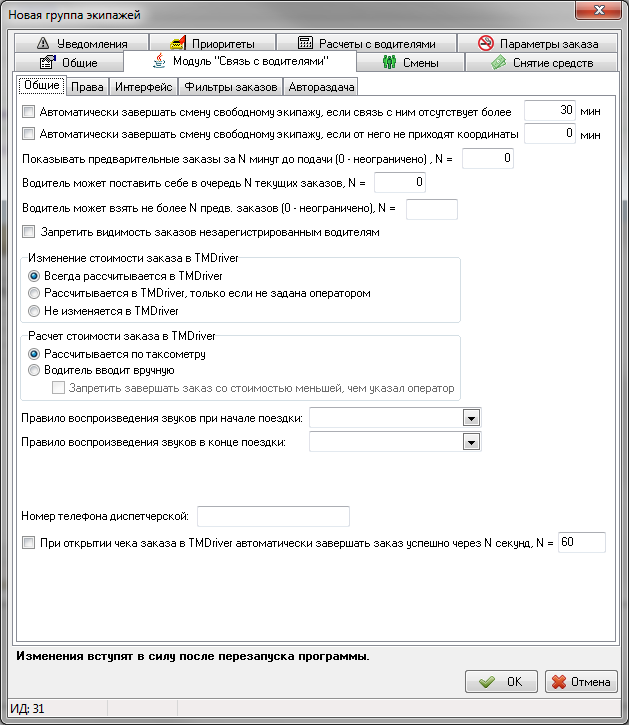
Task: Open the Расчеты с водителями tab
Action: coord(366,43)
